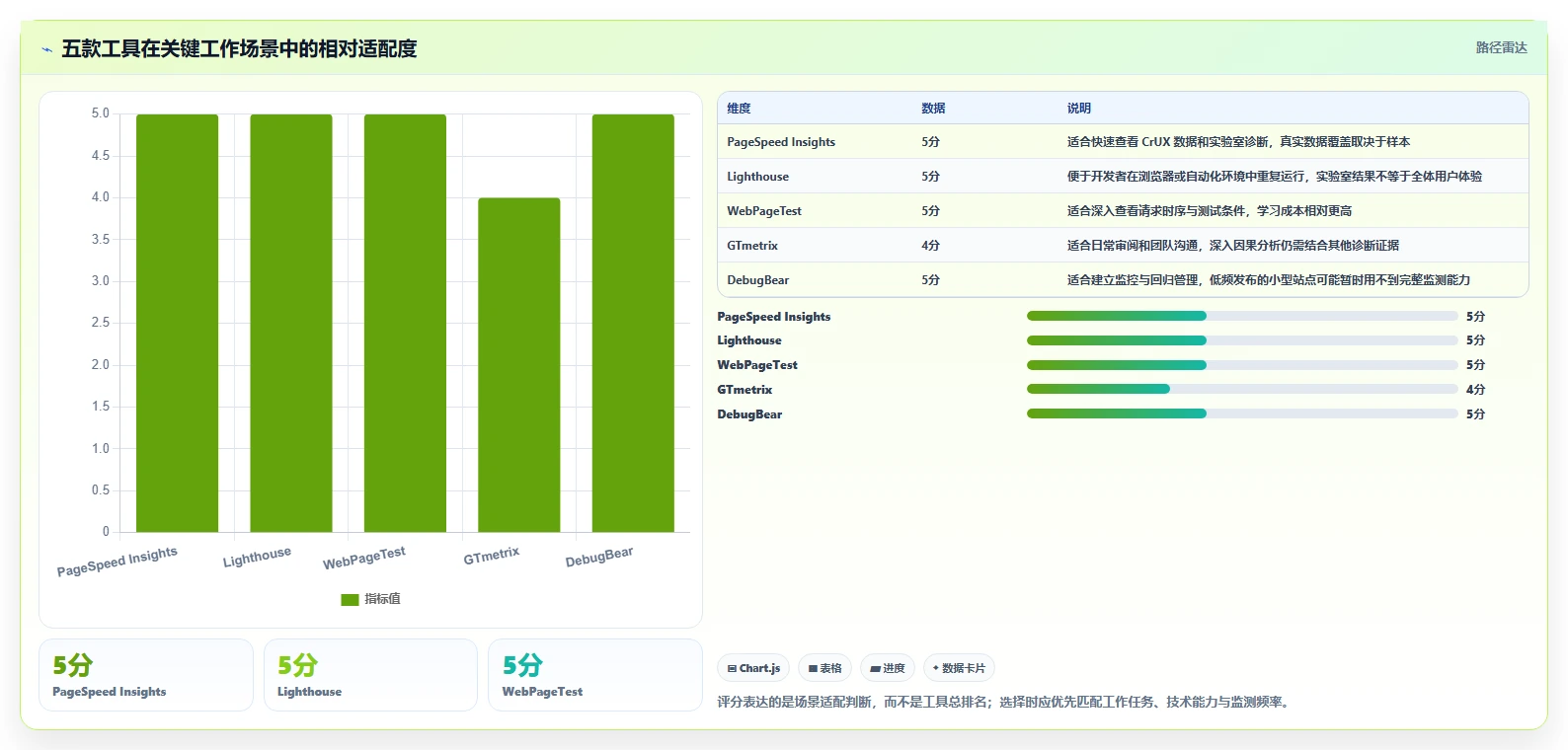This screenshot has width=1568, height=750.
Task: Click the GTmetrix label beside its progress bar
Action: 745,390
